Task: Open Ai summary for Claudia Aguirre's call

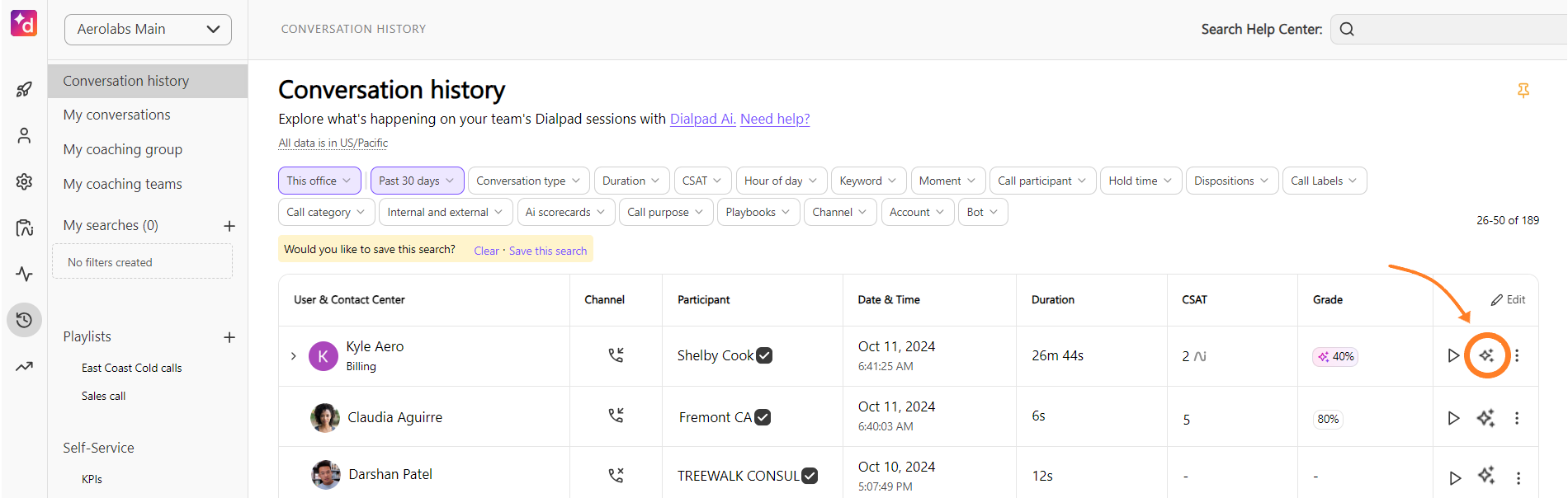Action: pos(1486,418)
